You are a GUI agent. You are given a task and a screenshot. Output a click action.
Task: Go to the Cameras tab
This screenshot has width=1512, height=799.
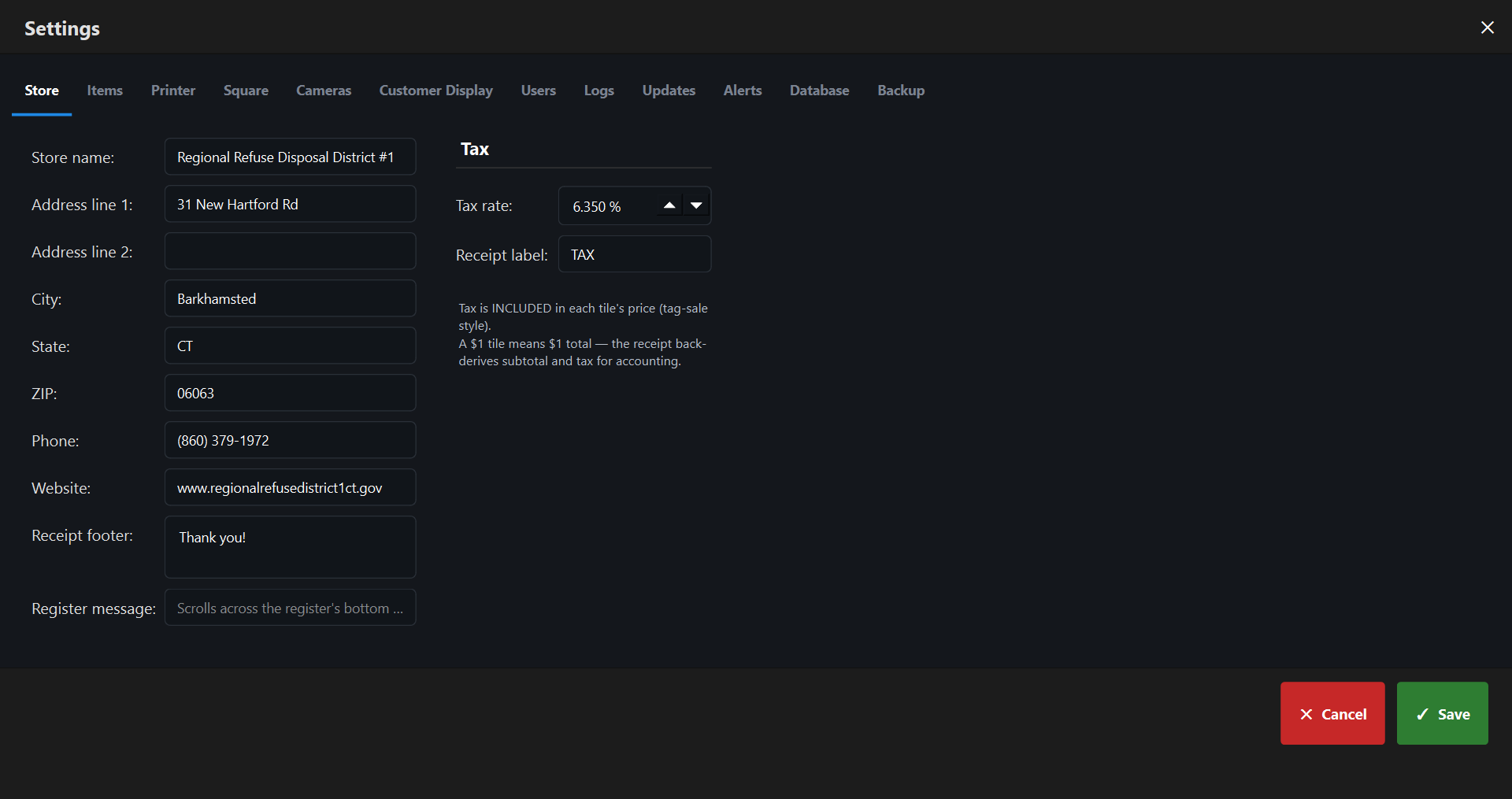tap(324, 91)
